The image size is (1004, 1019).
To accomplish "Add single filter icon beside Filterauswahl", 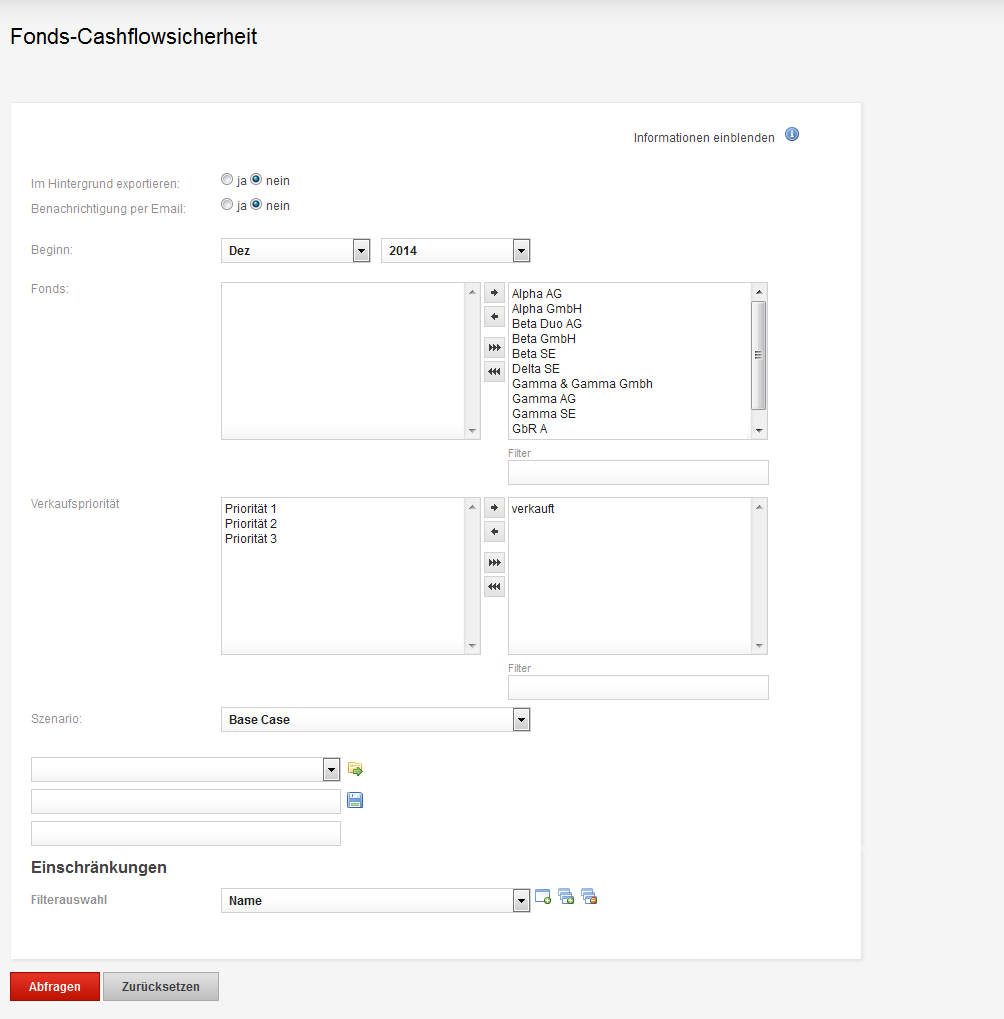I will [x=543, y=897].
